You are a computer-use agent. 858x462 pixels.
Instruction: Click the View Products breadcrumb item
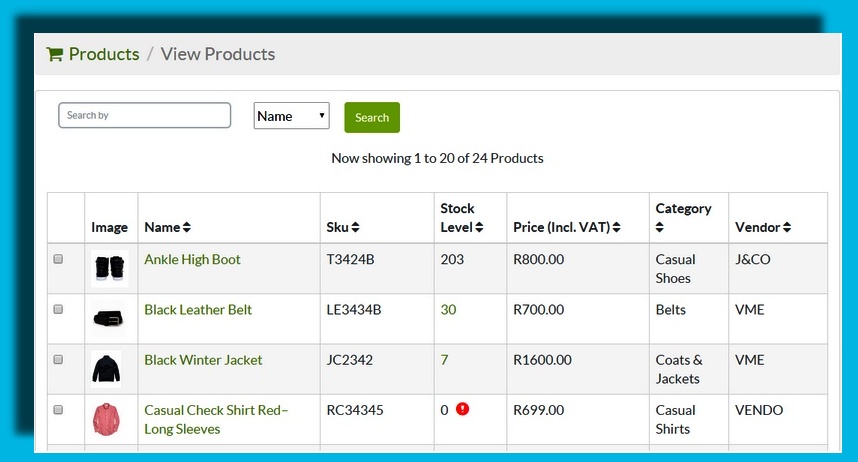click(x=217, y=54)
